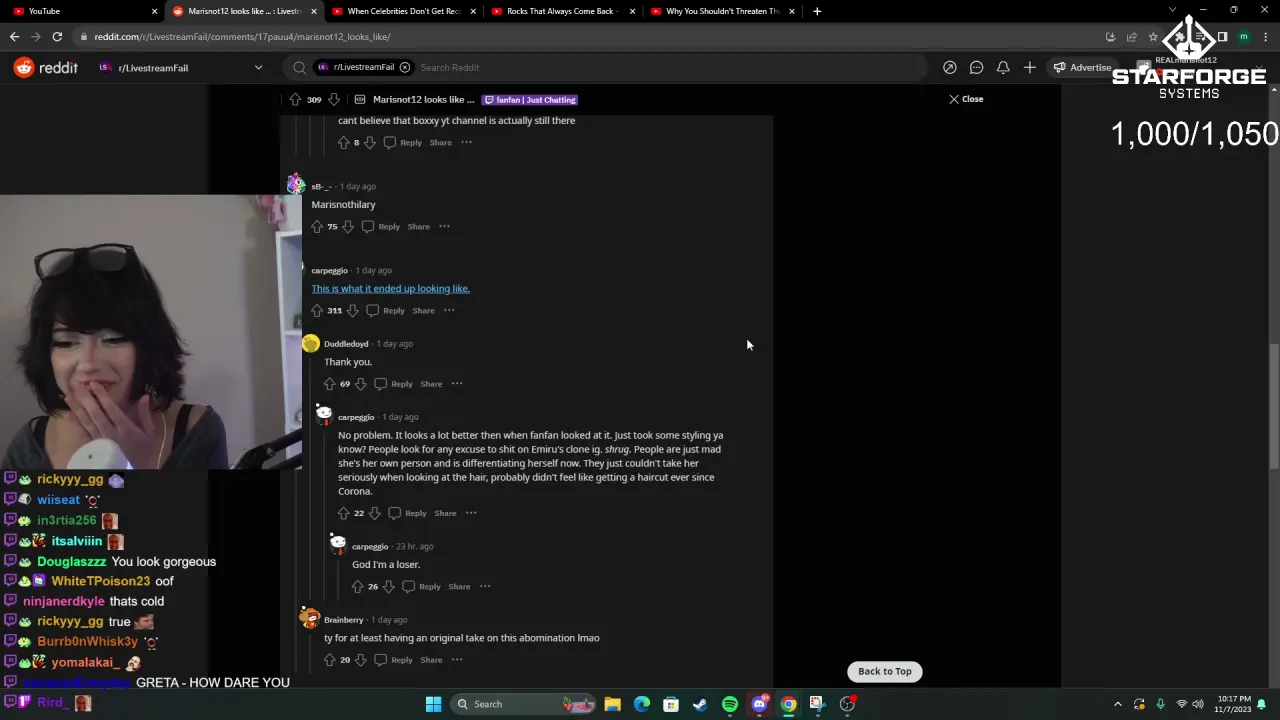Viewport: 1280px width, 720px height.
Task: Upvote Marisnothilary's comment
Action: [x=317, y=226]
